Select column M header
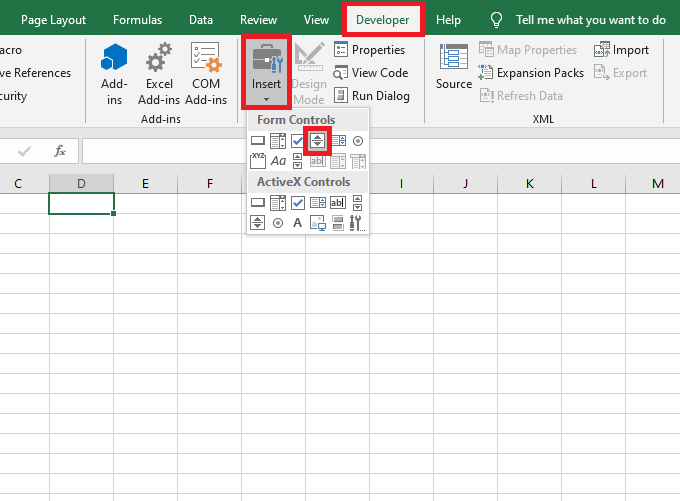Image resolution: width=680 pixels, height=501 pixels. click(x=658, y=183)
